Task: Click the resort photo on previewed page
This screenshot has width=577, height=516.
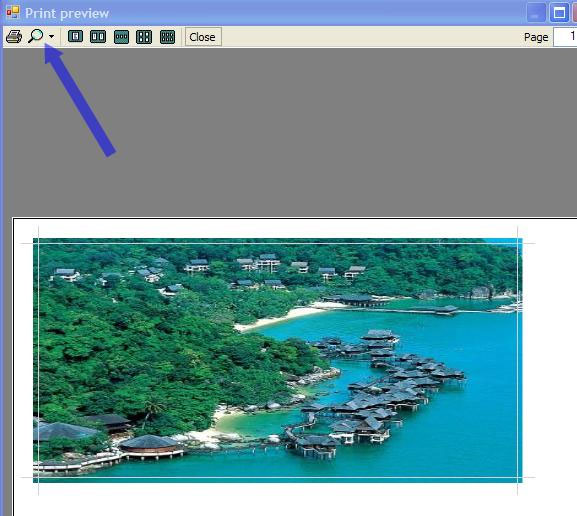Action: click(278, 361)
